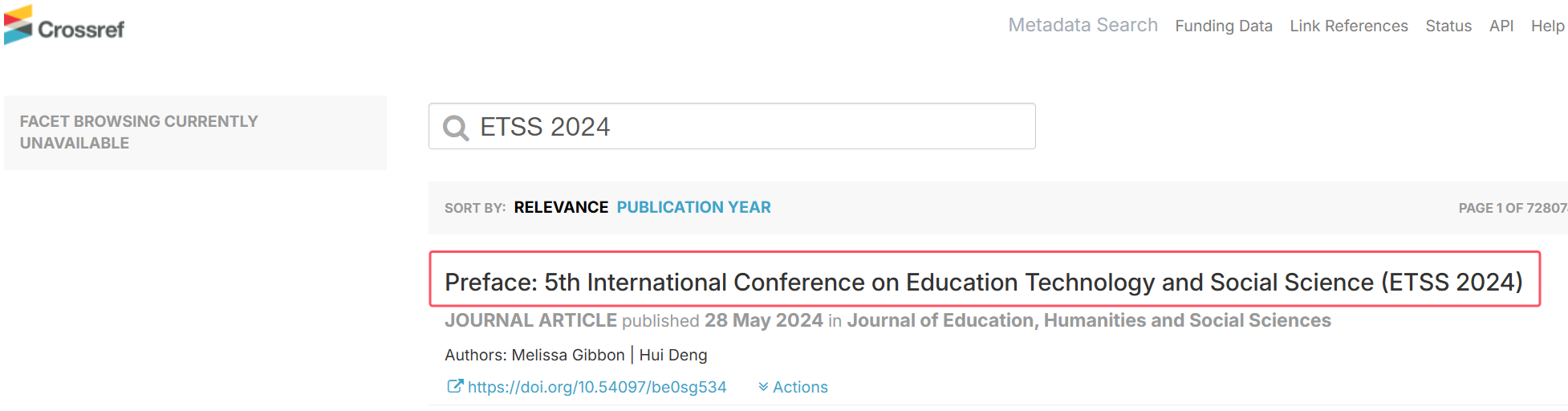Open the Help navigation link
Screen dimensions: 1568x411
pyautogui.click(x=1548, y=26)
